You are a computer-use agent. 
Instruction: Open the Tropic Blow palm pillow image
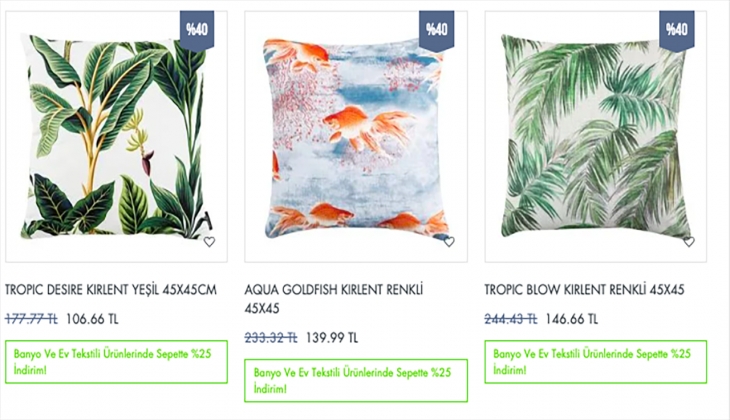point(596,136)
